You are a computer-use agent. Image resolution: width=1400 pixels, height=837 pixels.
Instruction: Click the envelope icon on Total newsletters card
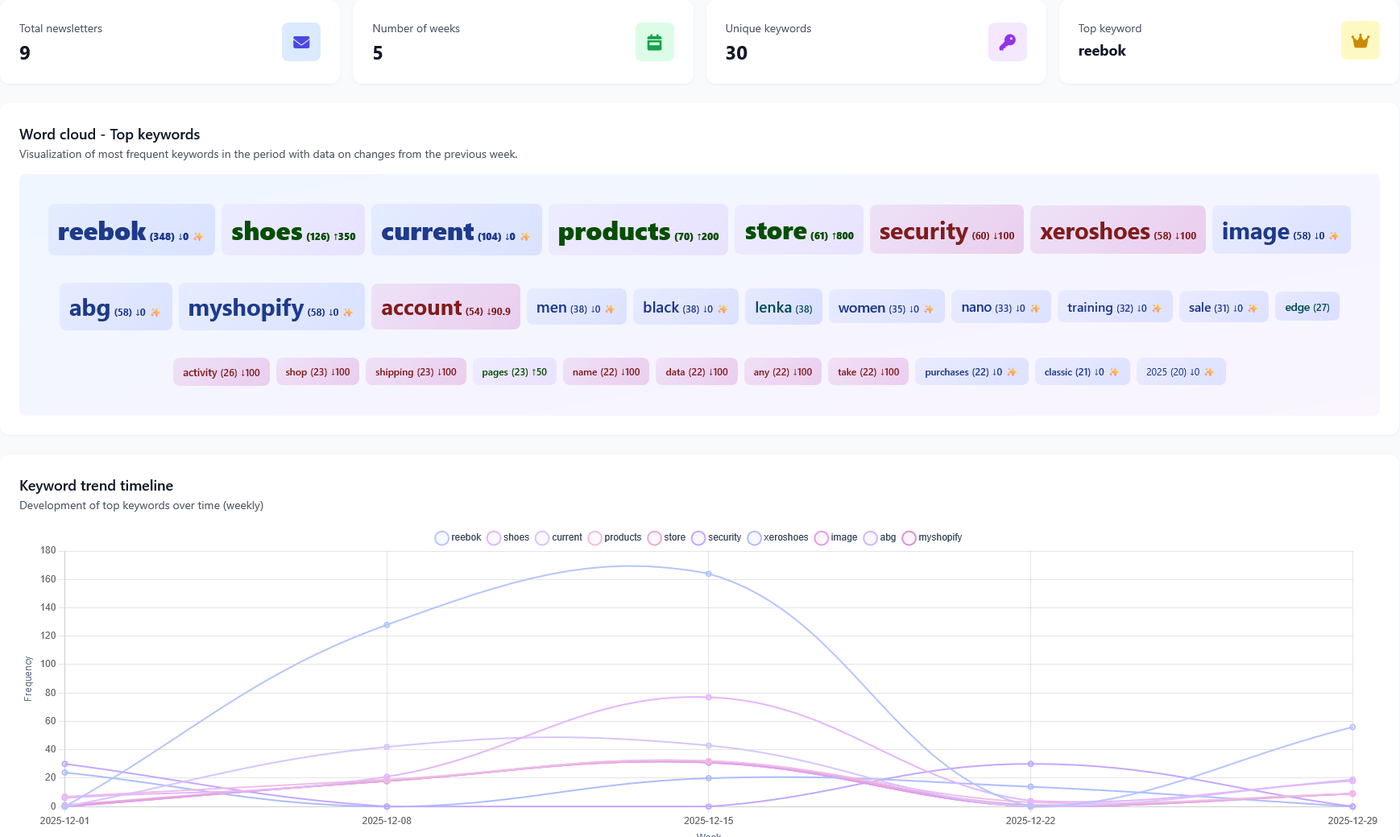301,42
